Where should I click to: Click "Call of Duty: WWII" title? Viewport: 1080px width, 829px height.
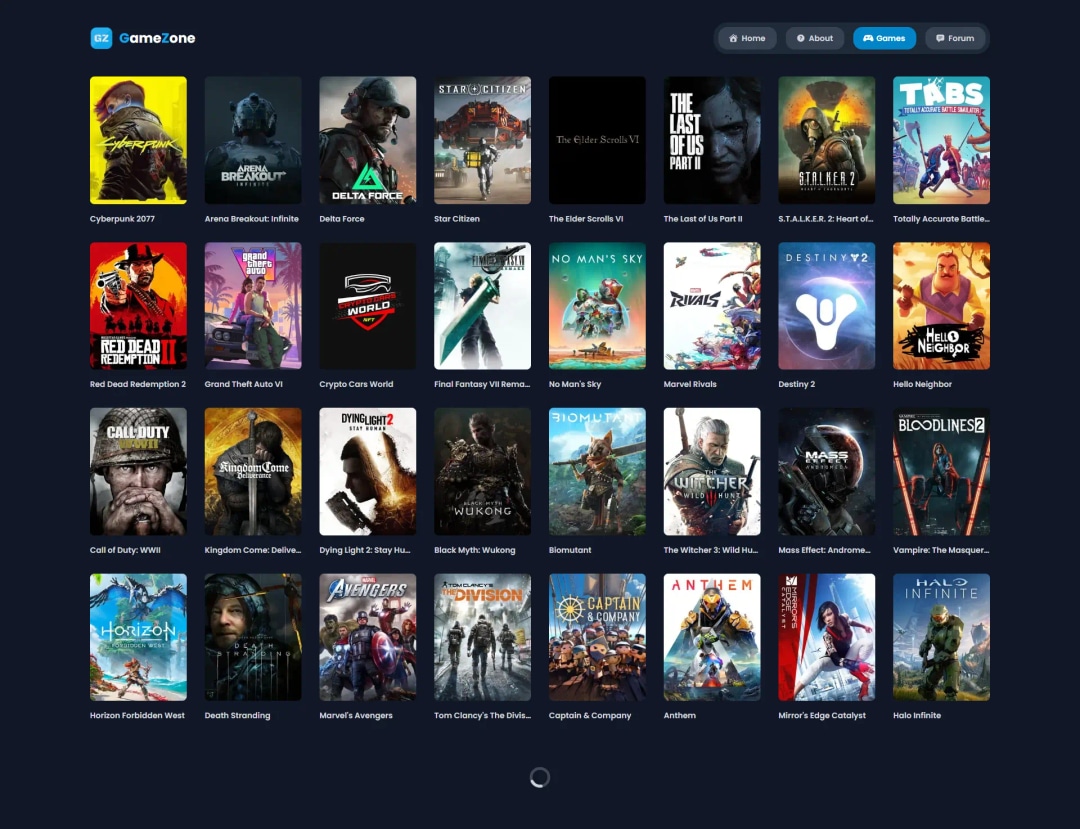pyautogui.click(x=125, y=550)
